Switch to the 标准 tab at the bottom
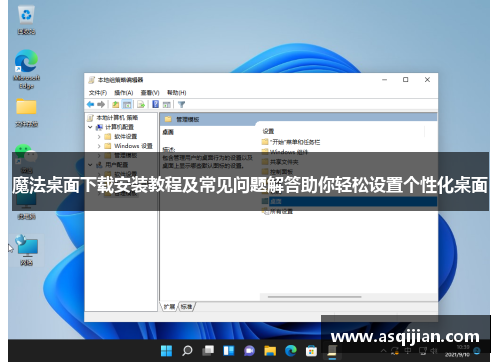 click(x=187, y=306)
